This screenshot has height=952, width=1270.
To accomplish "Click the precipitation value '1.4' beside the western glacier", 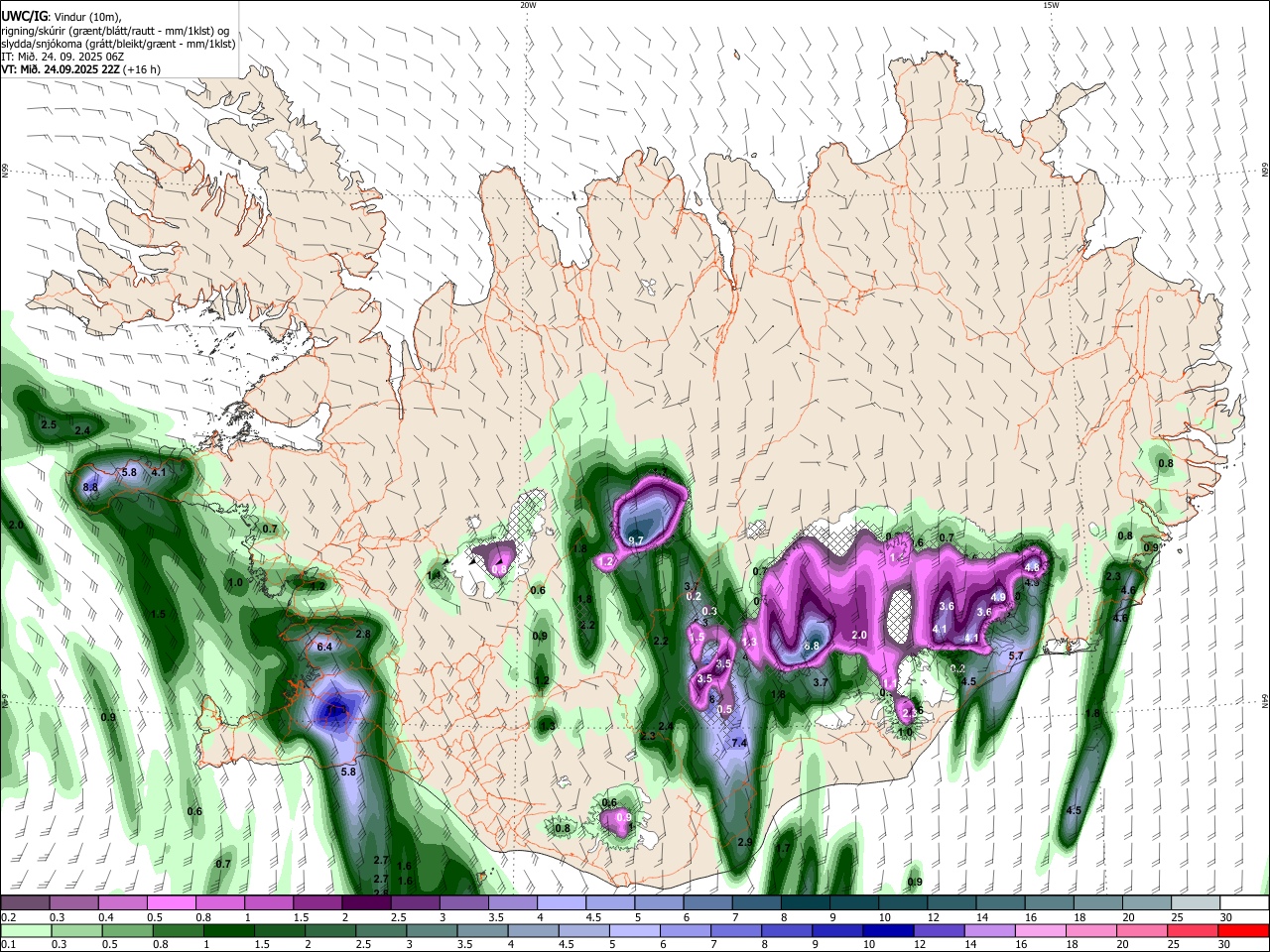I will coord(434,575).
